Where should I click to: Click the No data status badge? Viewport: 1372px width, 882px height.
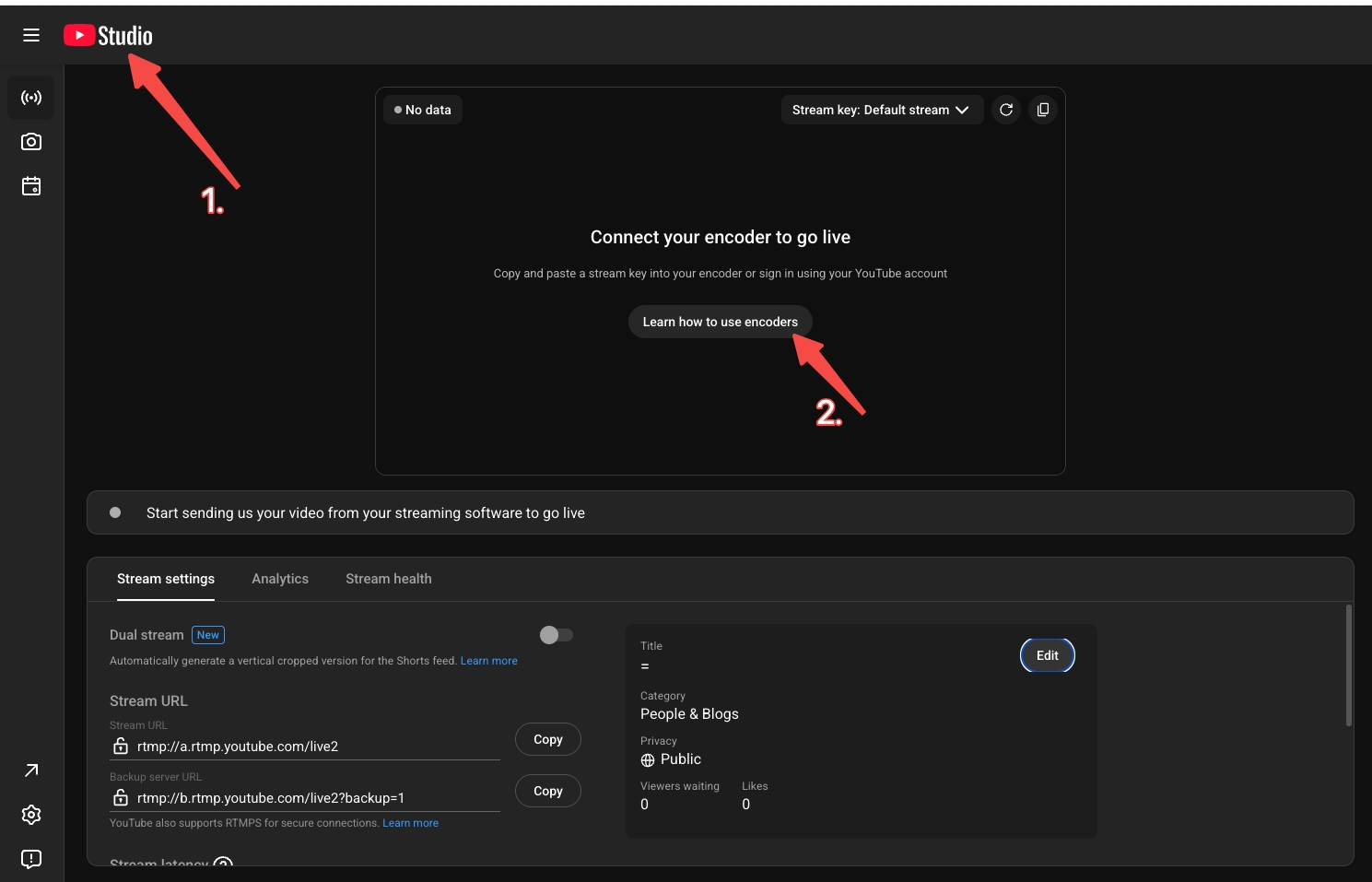point(423,110)
